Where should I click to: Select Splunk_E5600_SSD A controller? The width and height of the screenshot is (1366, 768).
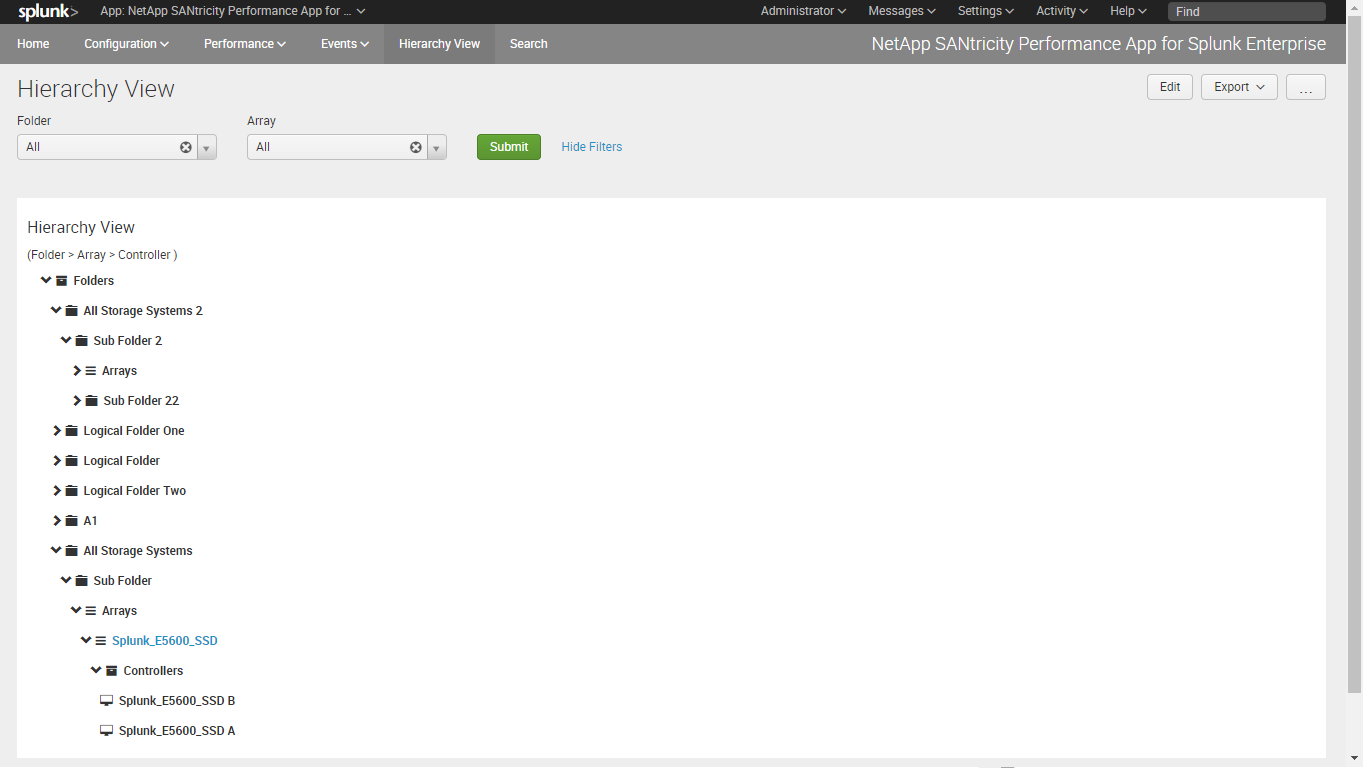(x=177, y=731)
